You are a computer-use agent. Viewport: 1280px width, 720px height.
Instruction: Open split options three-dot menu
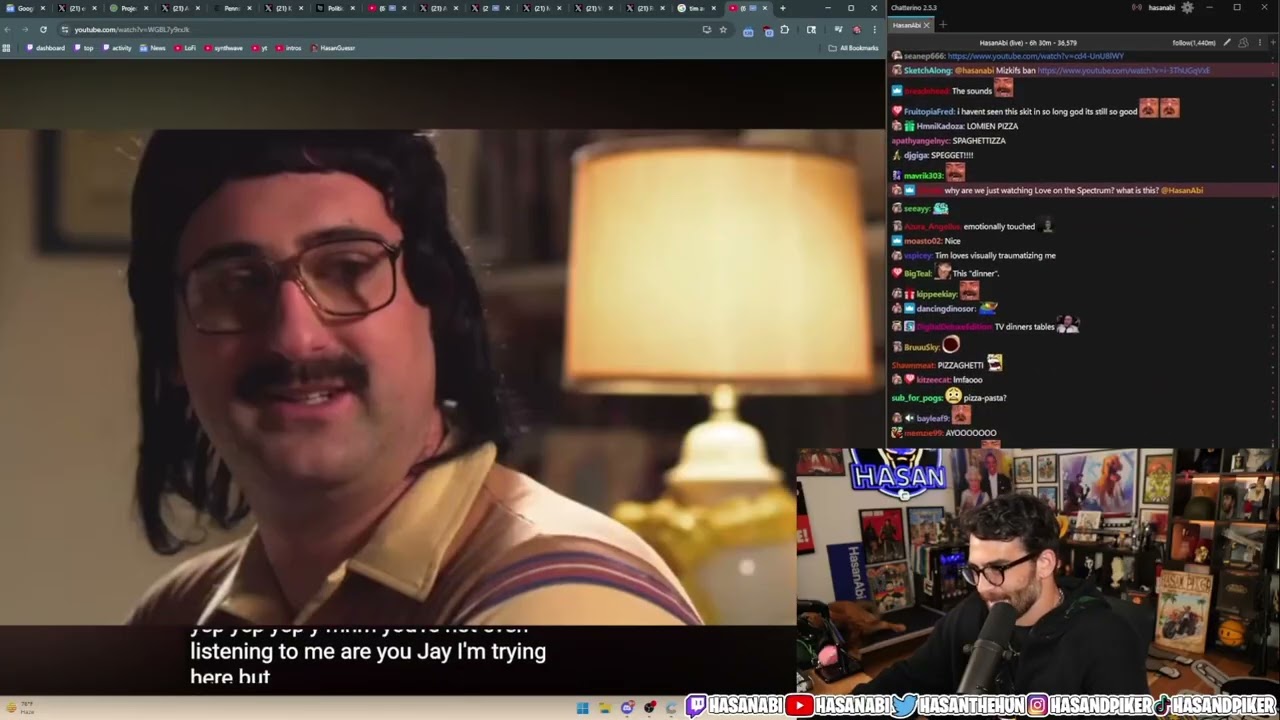tap(1259, 43)
